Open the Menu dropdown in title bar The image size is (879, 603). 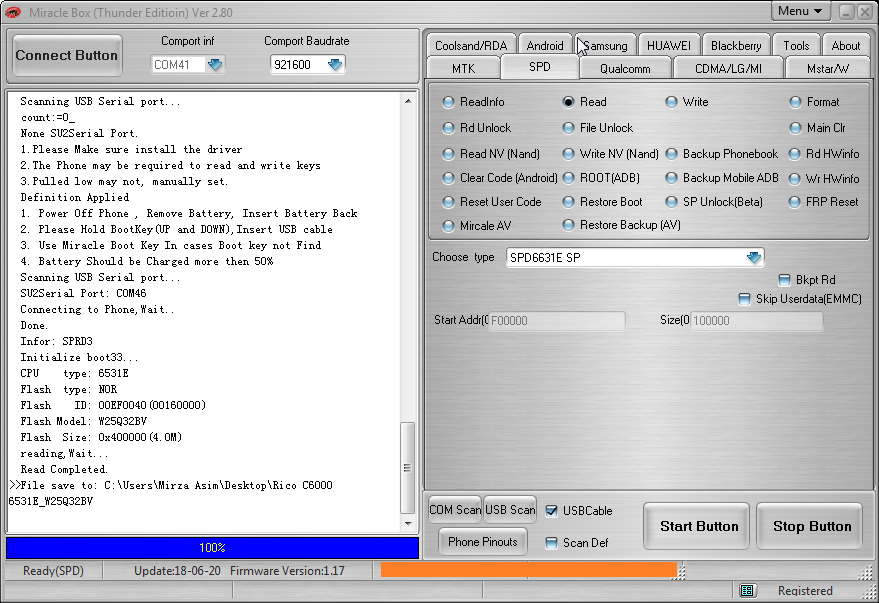(800, 11)
